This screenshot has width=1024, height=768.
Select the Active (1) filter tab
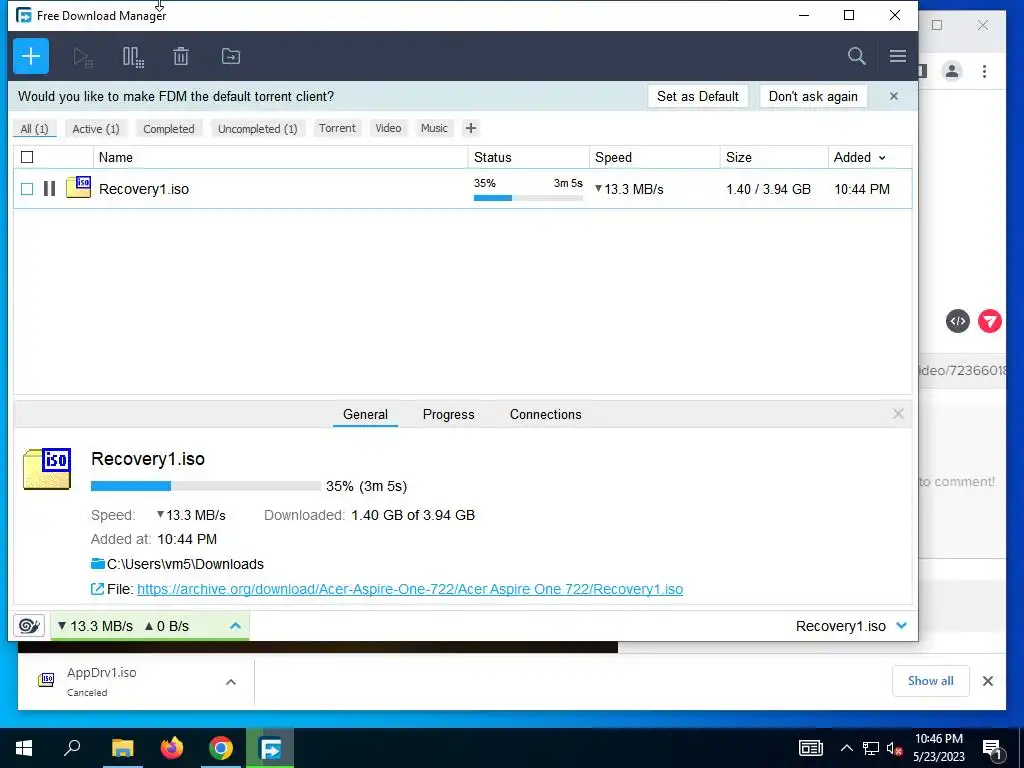point(96,129)
